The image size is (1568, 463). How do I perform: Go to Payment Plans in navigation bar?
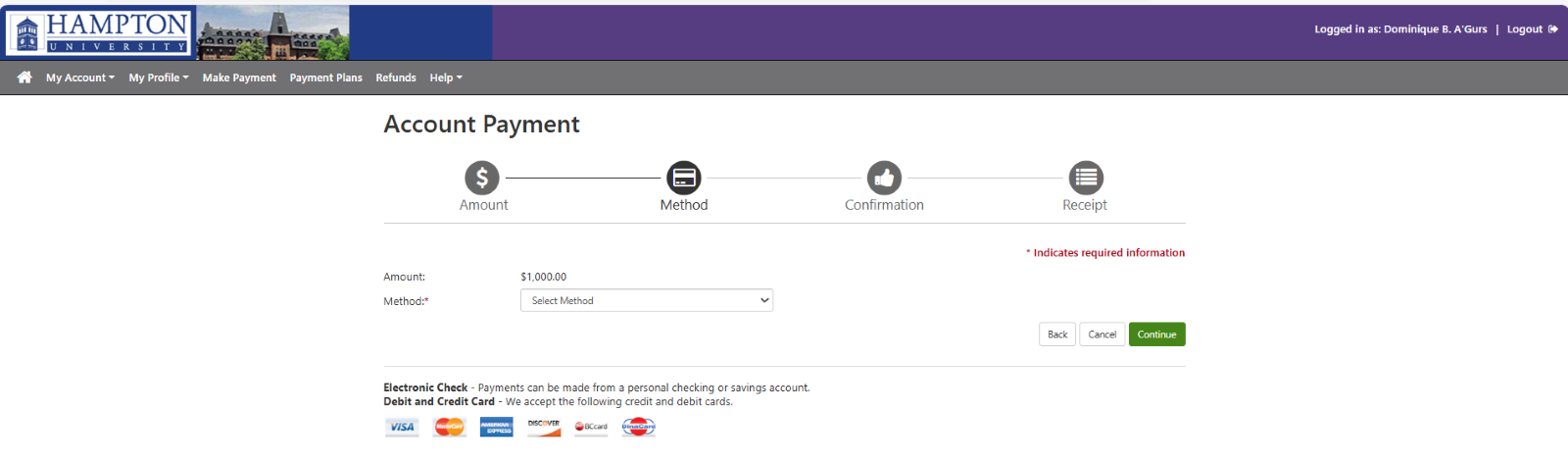coord(325,77)
